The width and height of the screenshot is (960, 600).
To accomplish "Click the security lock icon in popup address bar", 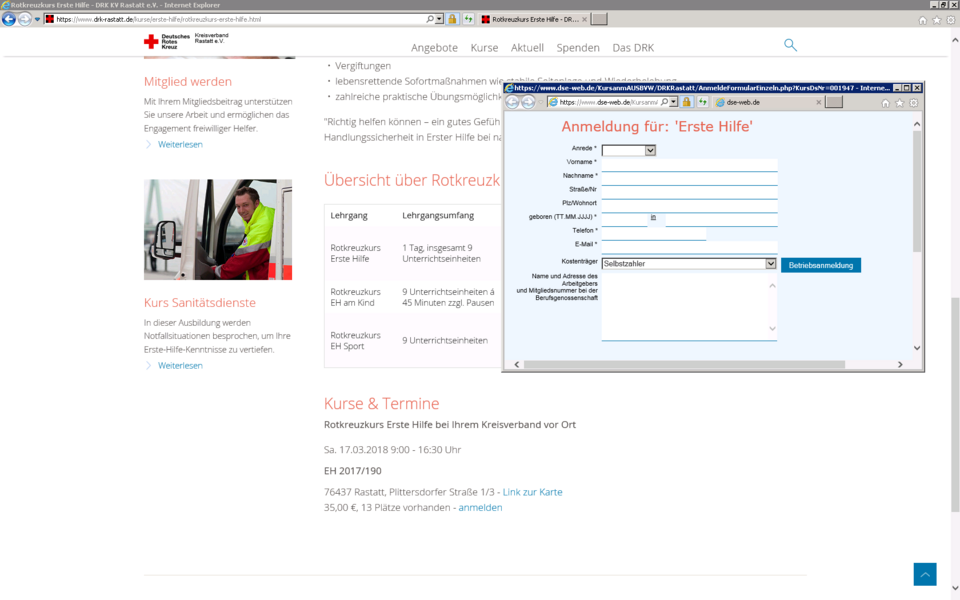I will point(688,102).
